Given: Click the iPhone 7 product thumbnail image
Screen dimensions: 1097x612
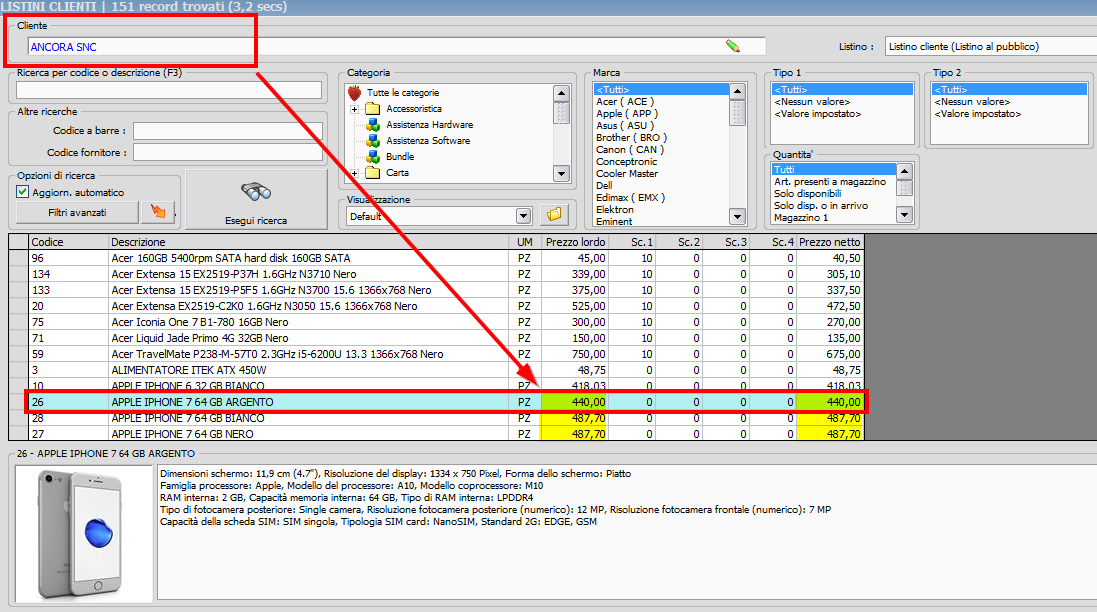Looking at the screenshot, I should [84, 534].
